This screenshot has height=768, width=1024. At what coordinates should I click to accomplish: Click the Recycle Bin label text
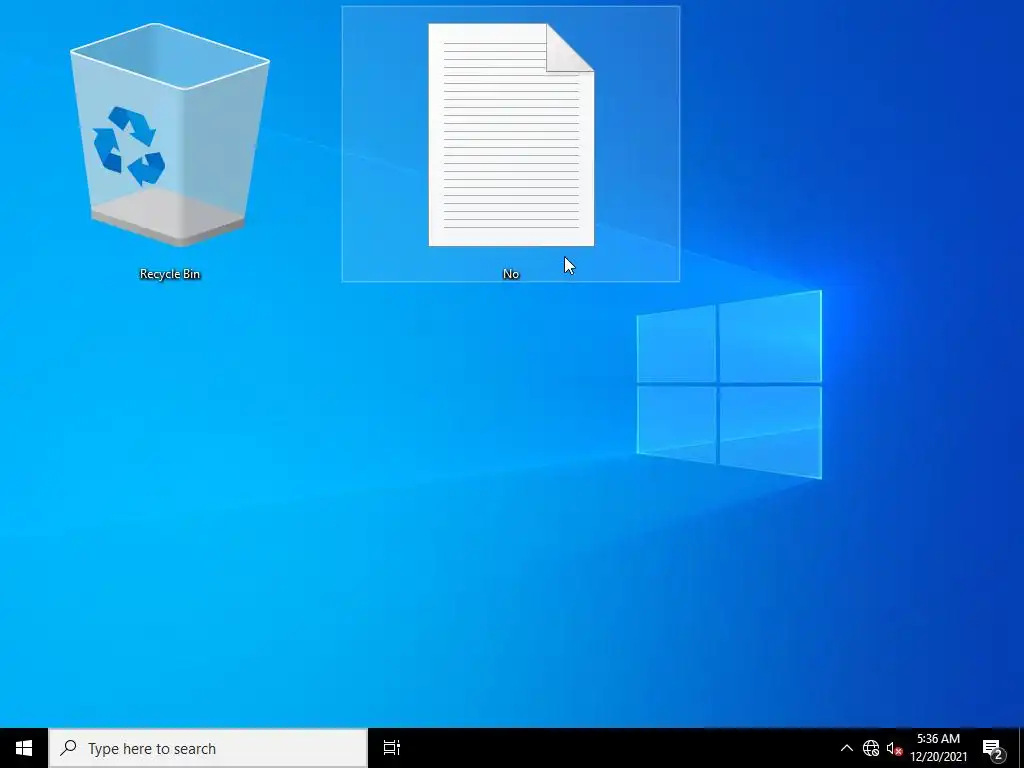(x=170, y=274)
